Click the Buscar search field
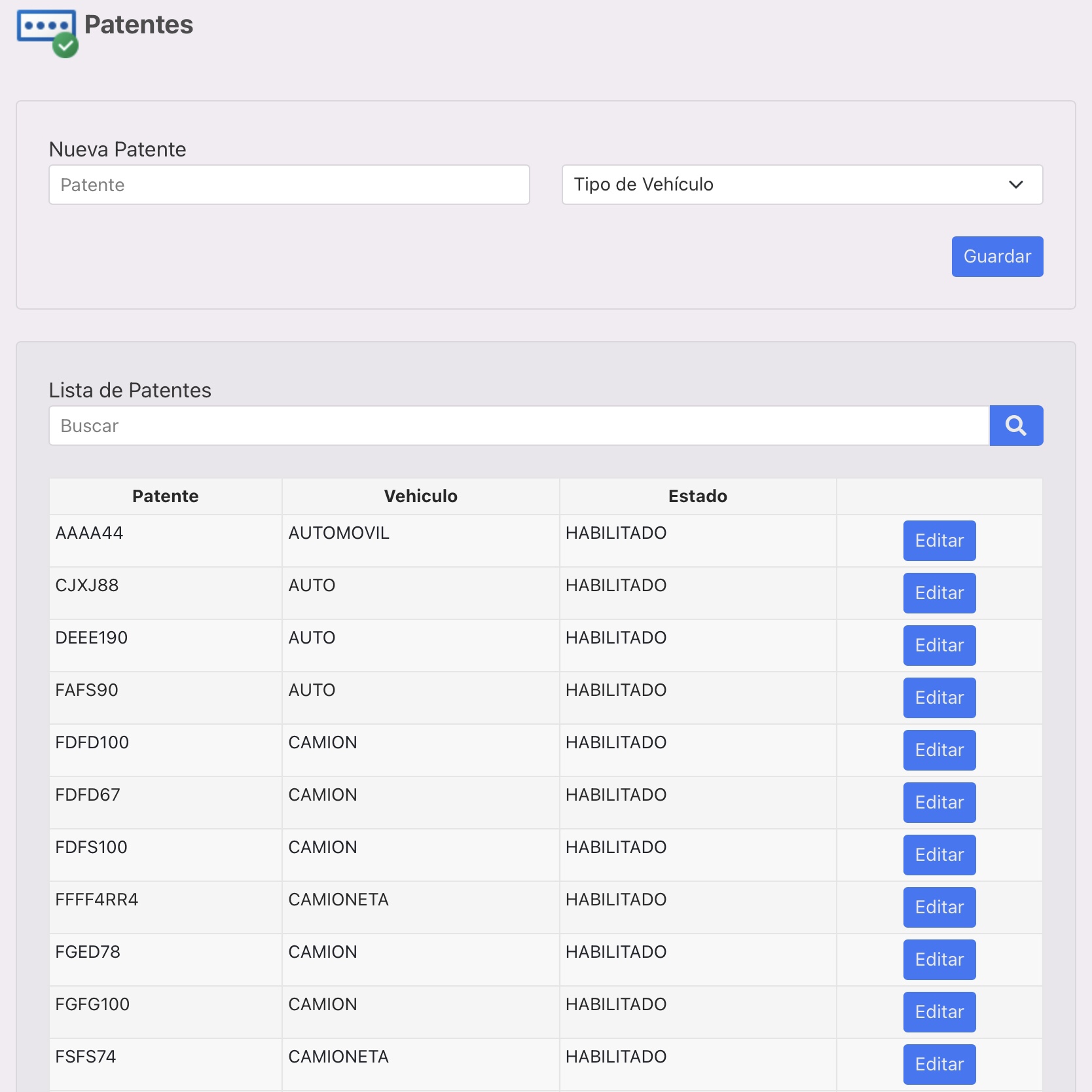The width and height of the screenshot is (1092, 1092). (x=519, y=426)
